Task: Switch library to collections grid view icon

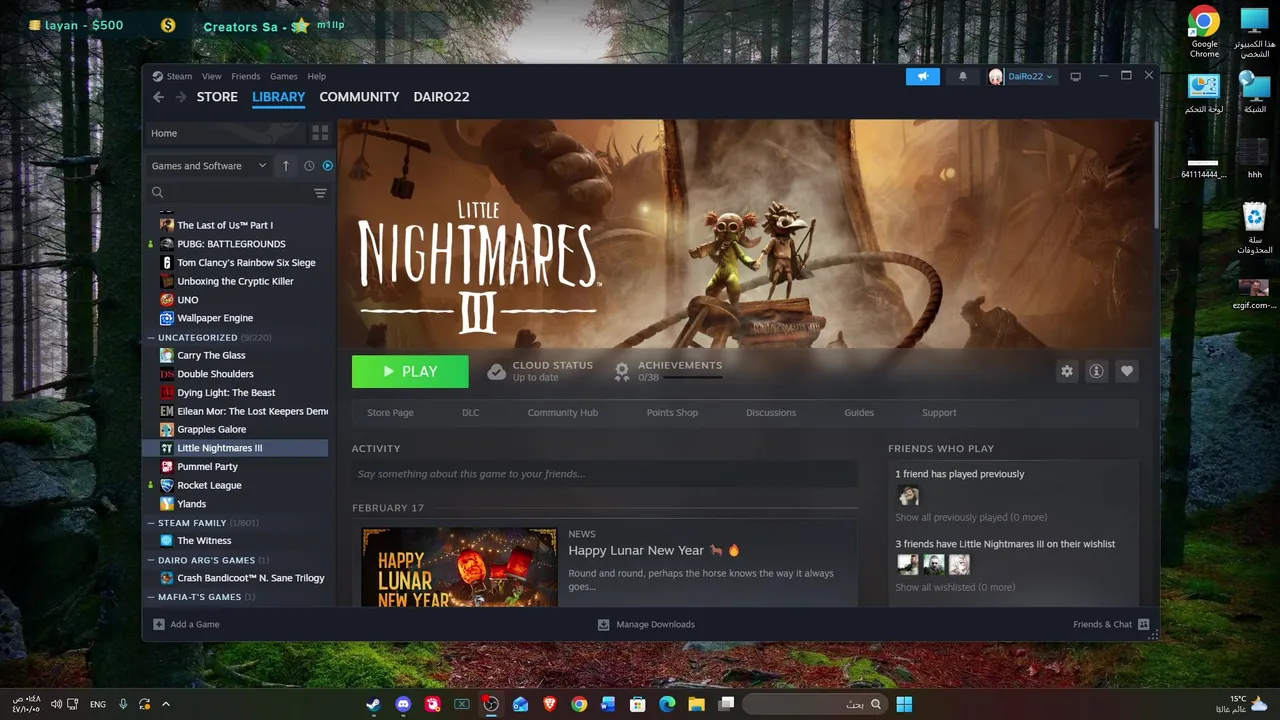Action: pyautogui.click(x=320, y=133)
